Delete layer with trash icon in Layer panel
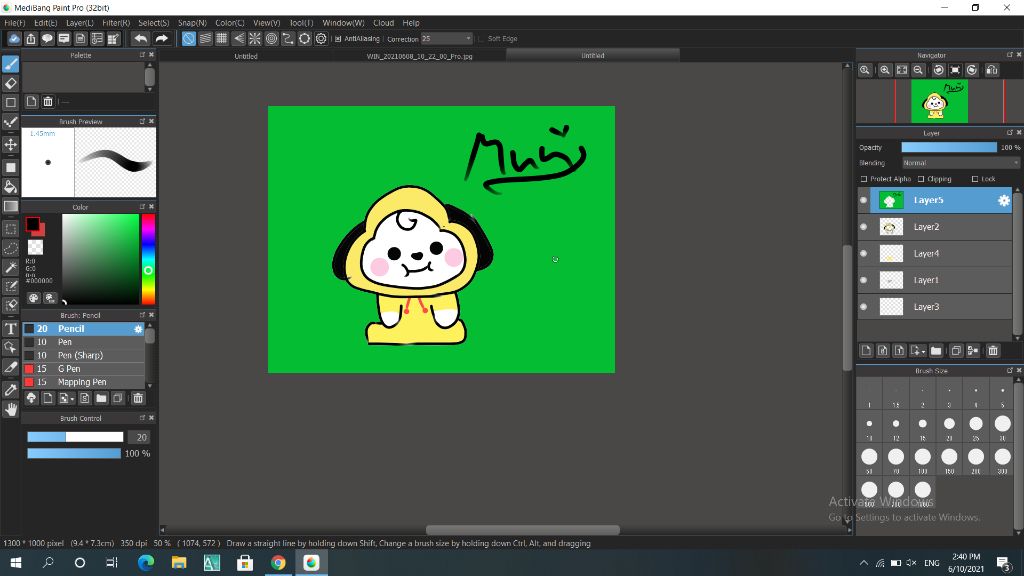 click(x=993, y=351)
